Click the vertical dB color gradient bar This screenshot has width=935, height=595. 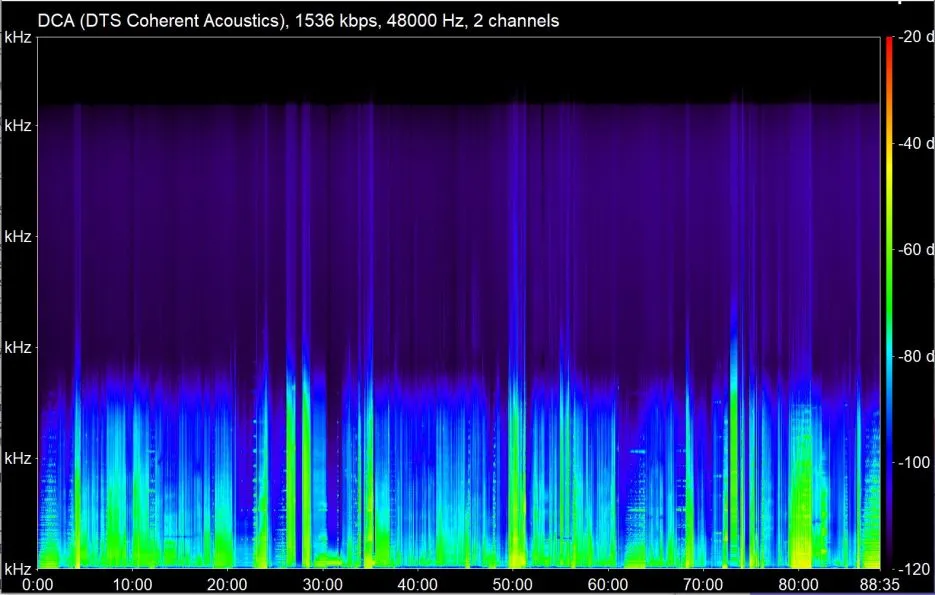coord(888,300)
